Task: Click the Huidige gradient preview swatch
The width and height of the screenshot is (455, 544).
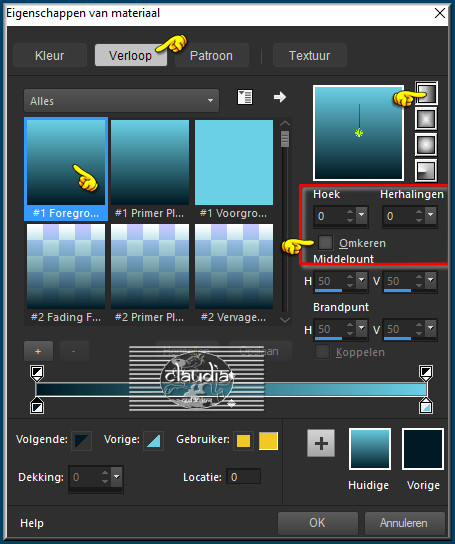Action: (x=370, y=449)
